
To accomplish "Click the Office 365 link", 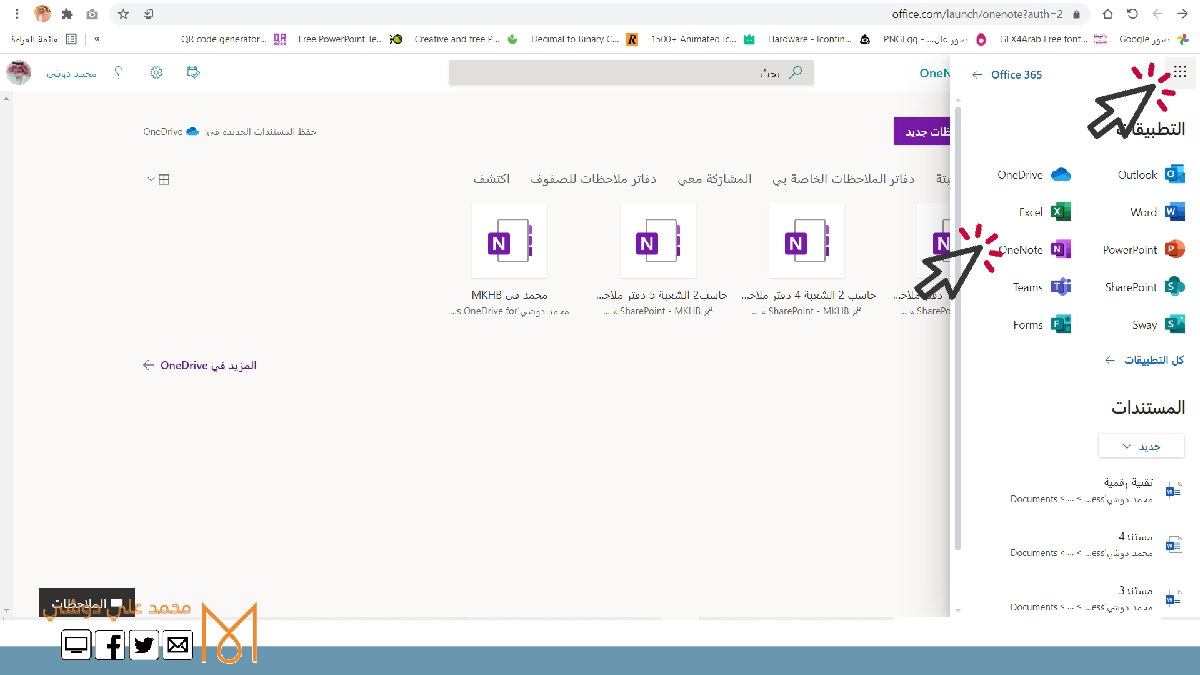I will 1008,75.
